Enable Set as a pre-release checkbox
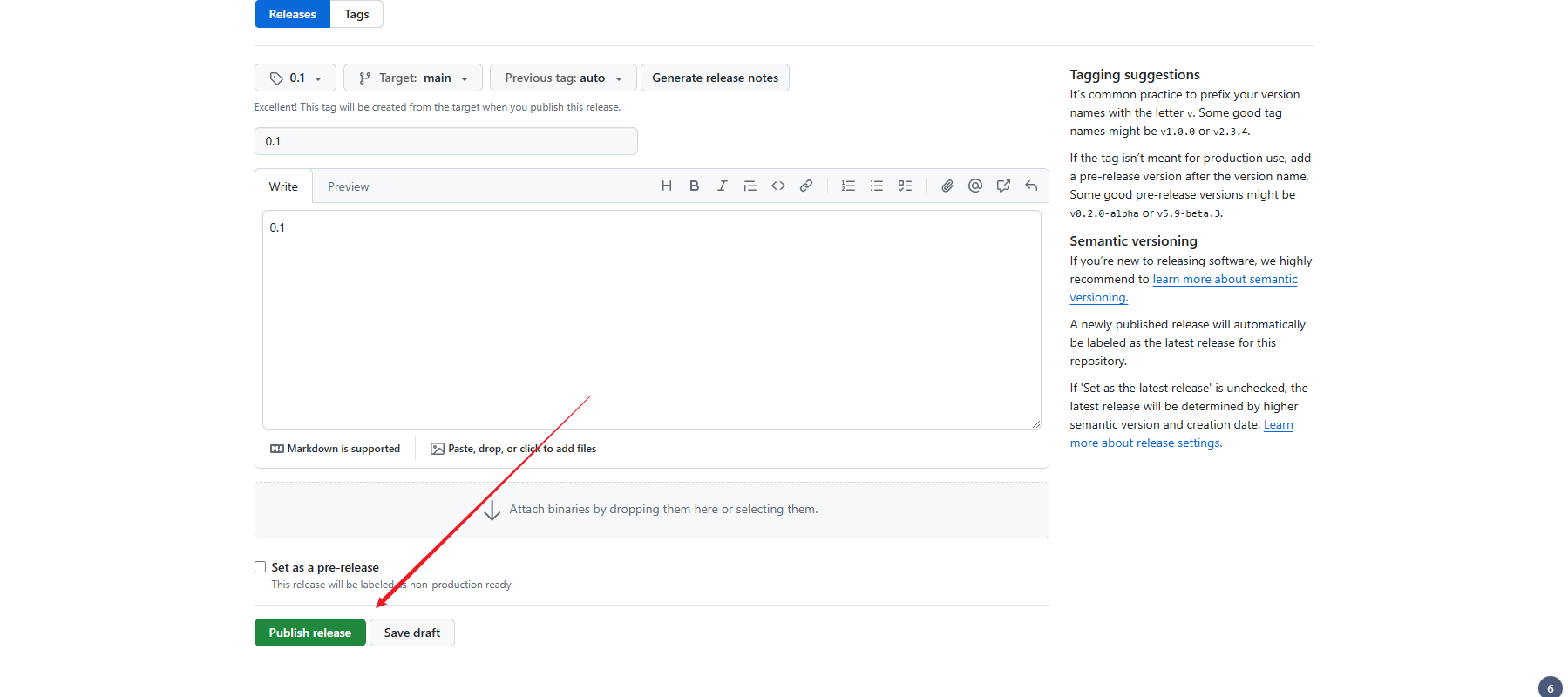 (x=260, y=567)
